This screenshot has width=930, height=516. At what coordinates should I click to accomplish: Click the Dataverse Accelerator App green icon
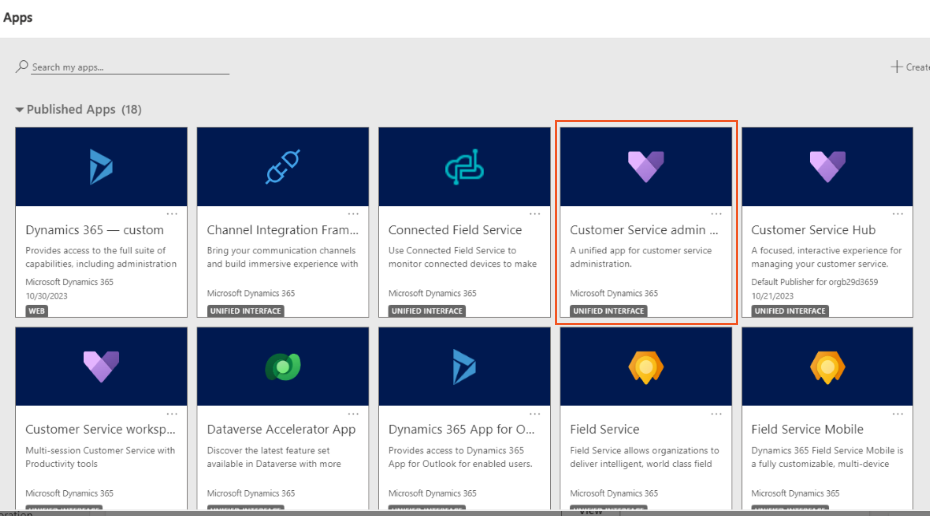283,367
